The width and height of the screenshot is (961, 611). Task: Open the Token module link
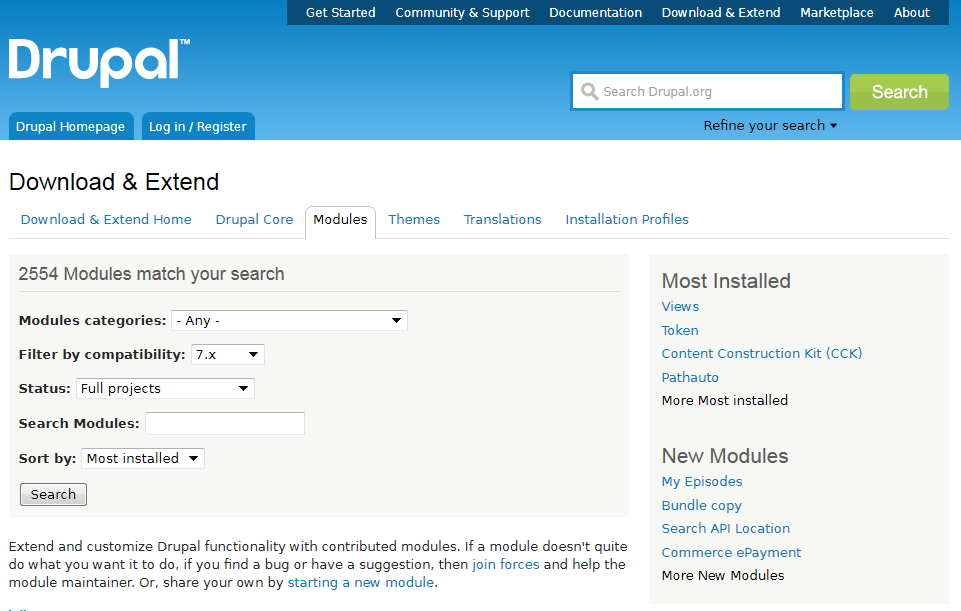coord(680,330)
